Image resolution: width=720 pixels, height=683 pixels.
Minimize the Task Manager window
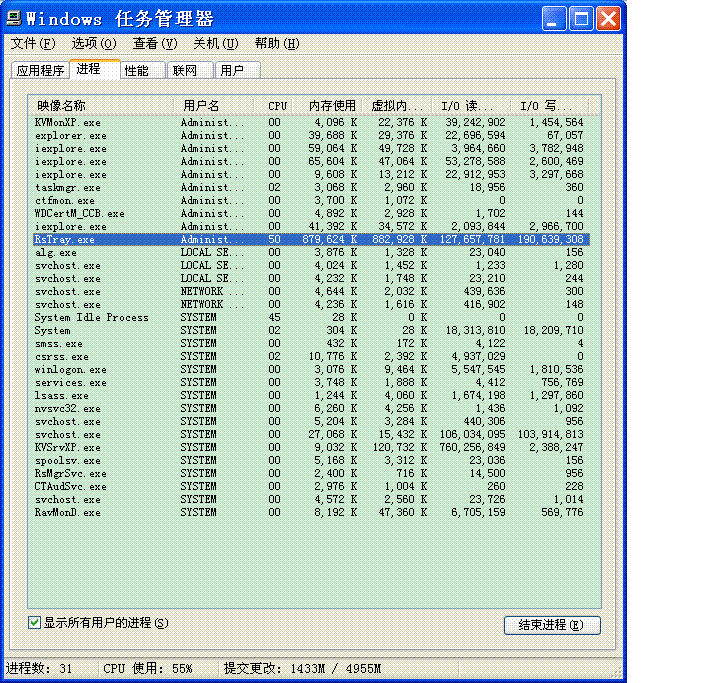click(x=554, y=19)
